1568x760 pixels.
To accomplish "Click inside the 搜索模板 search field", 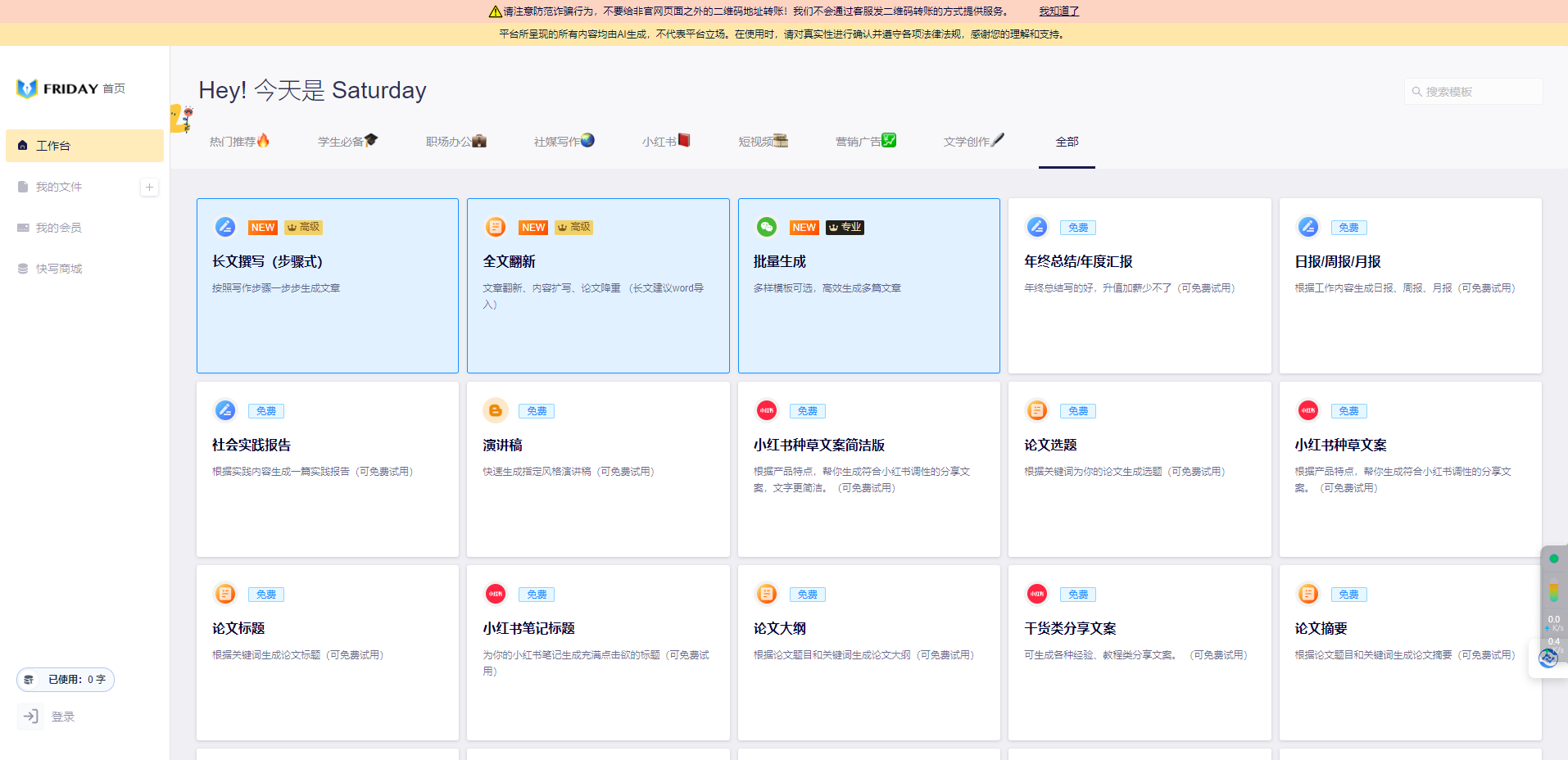I will click(x=1475, y=91).
